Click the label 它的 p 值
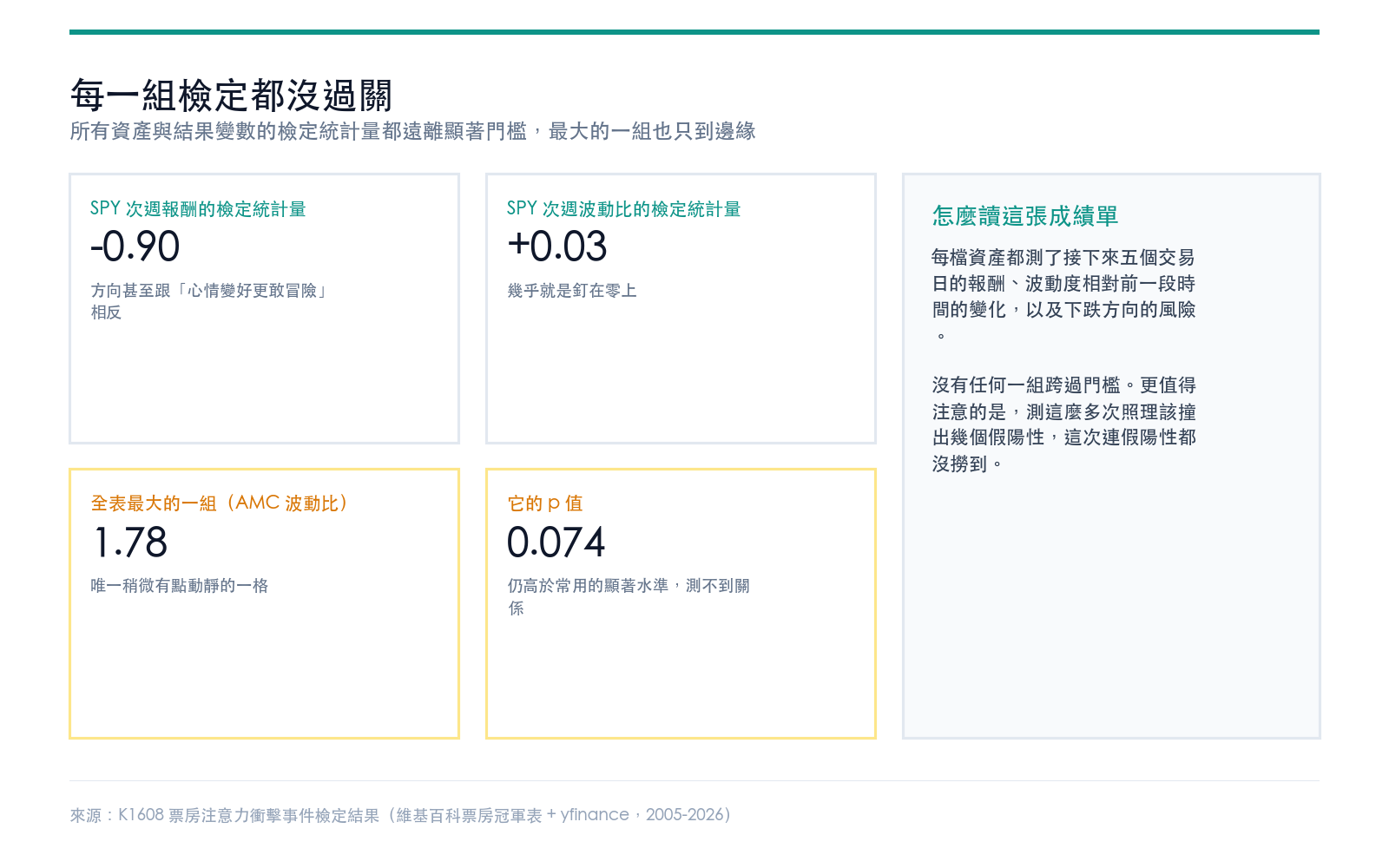This screenshot has width=1389, height=868. point(545,503)
